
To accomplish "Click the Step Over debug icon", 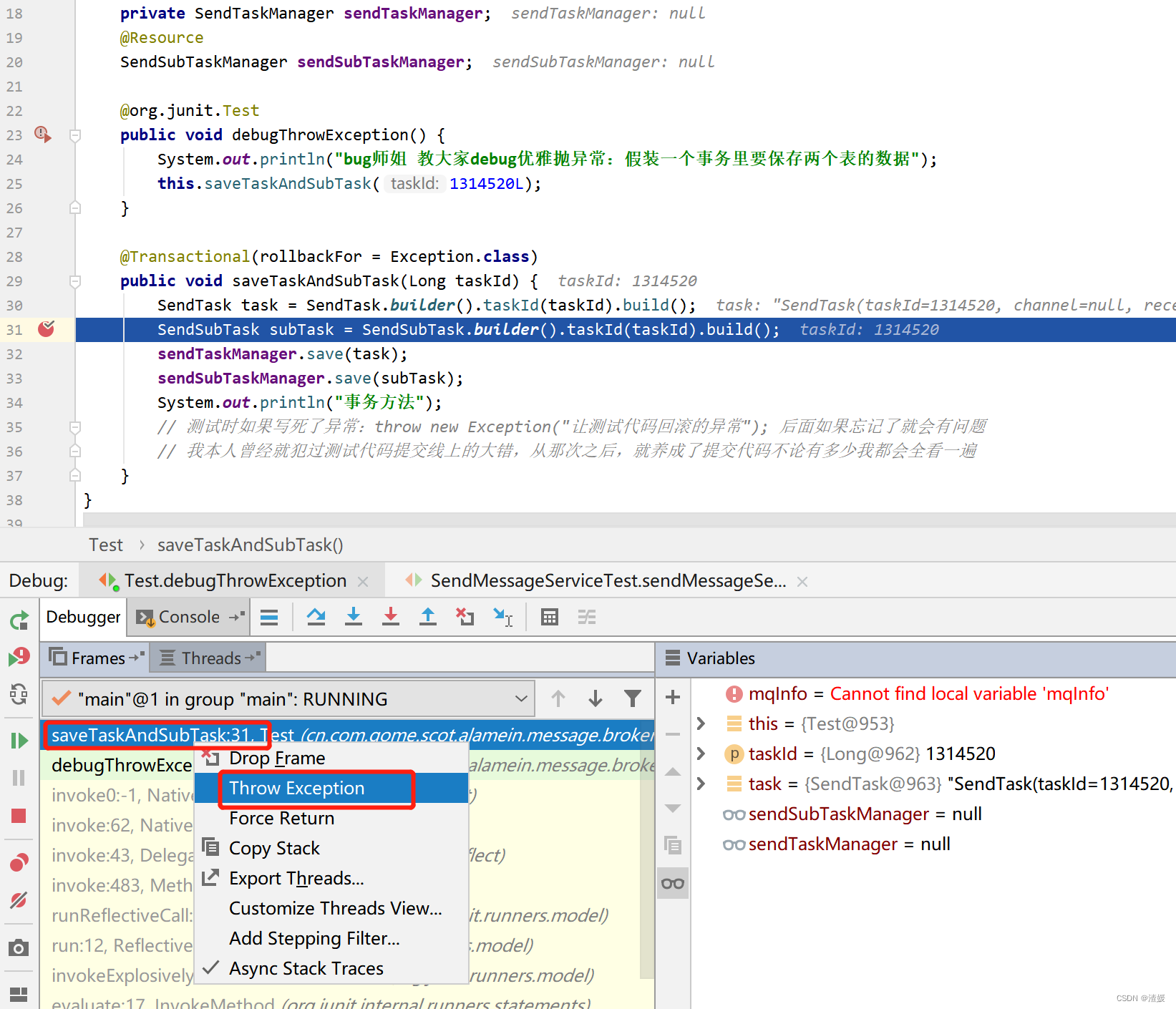I will click(x=316, y=616).
